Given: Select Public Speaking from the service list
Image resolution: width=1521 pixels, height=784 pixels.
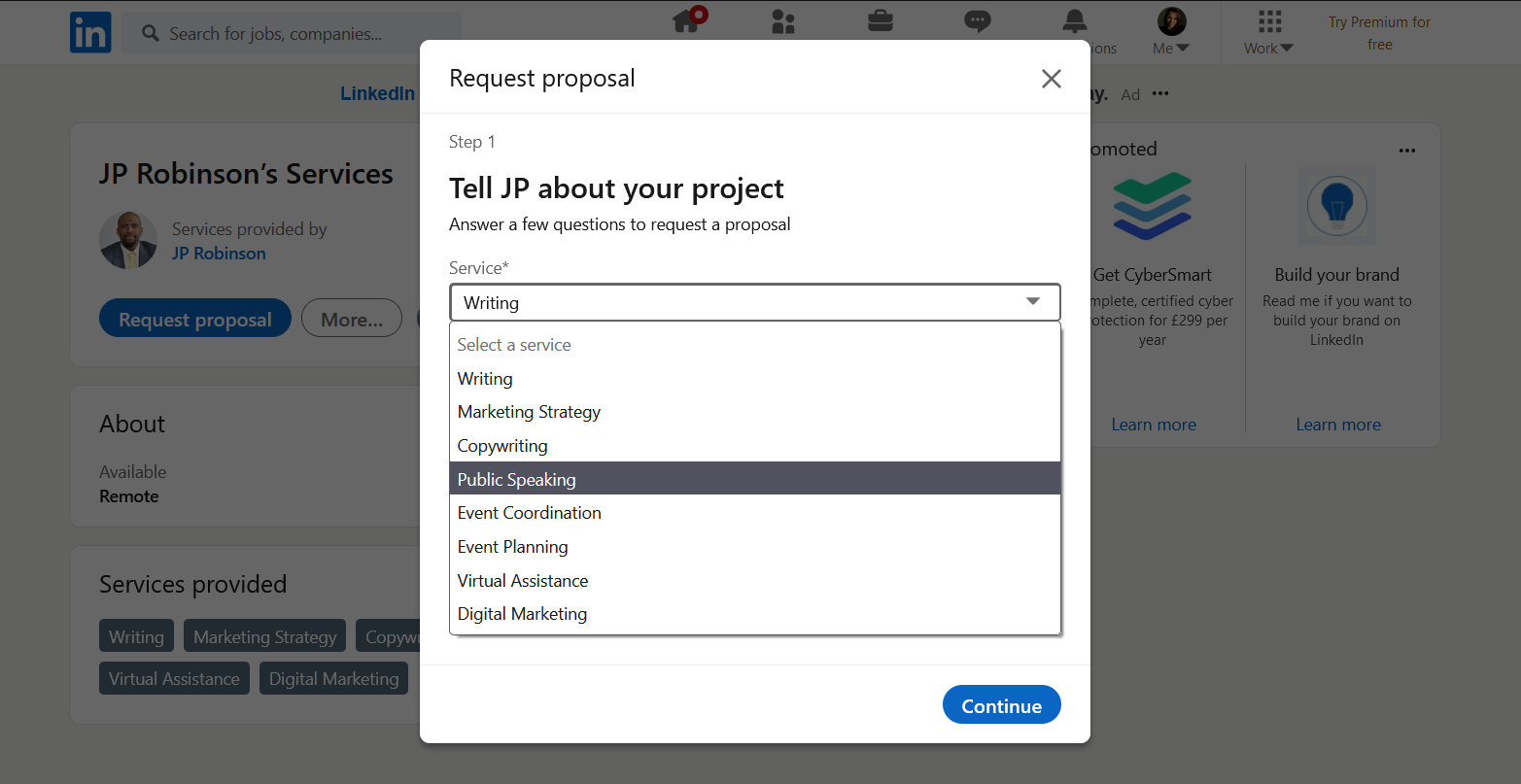Looking at the screenshot, I should (516, 479).
